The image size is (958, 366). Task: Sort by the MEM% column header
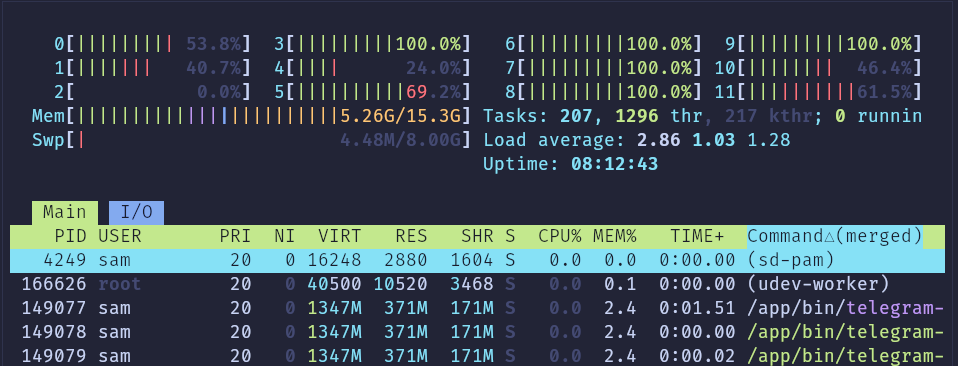click(615, 236)
